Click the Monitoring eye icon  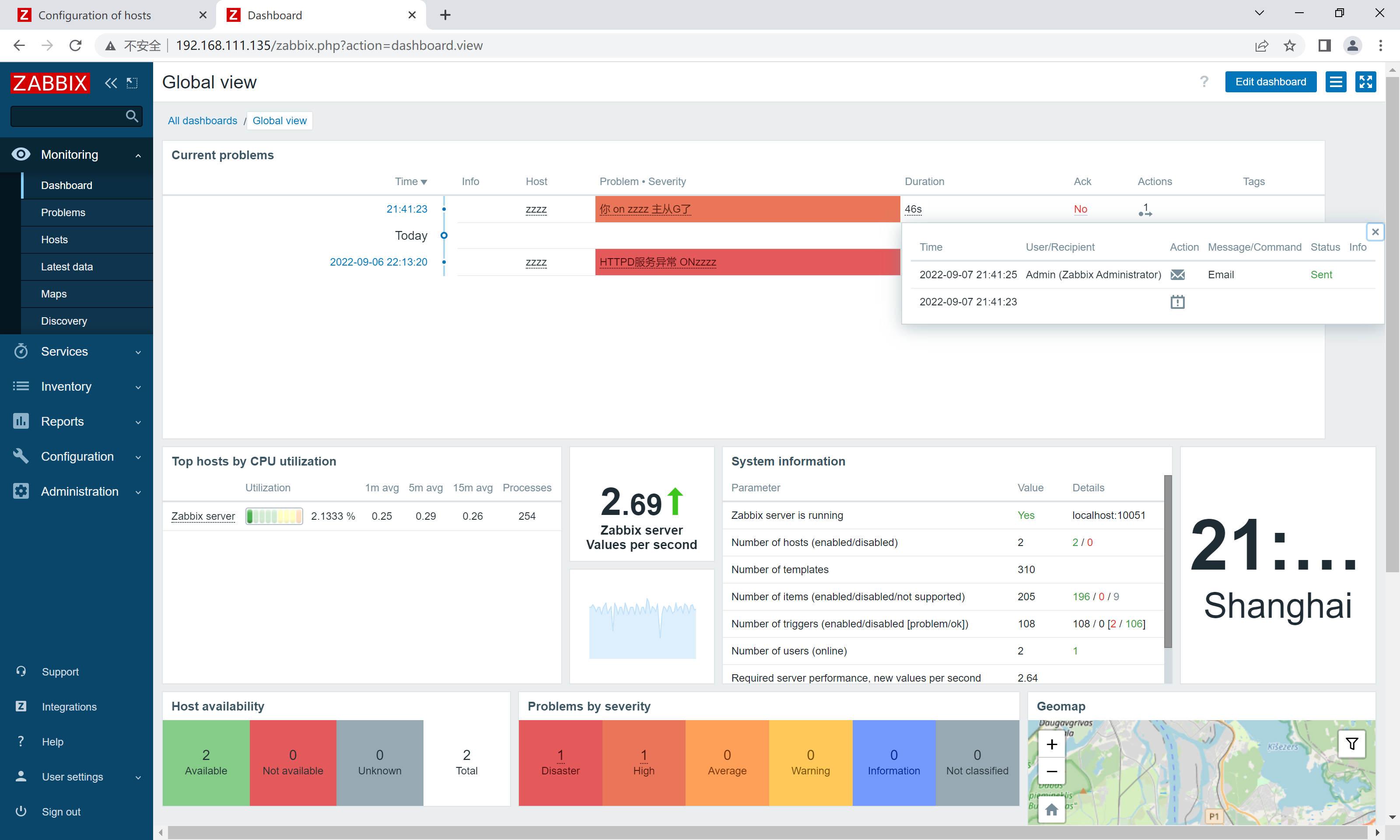coord(21,154)
